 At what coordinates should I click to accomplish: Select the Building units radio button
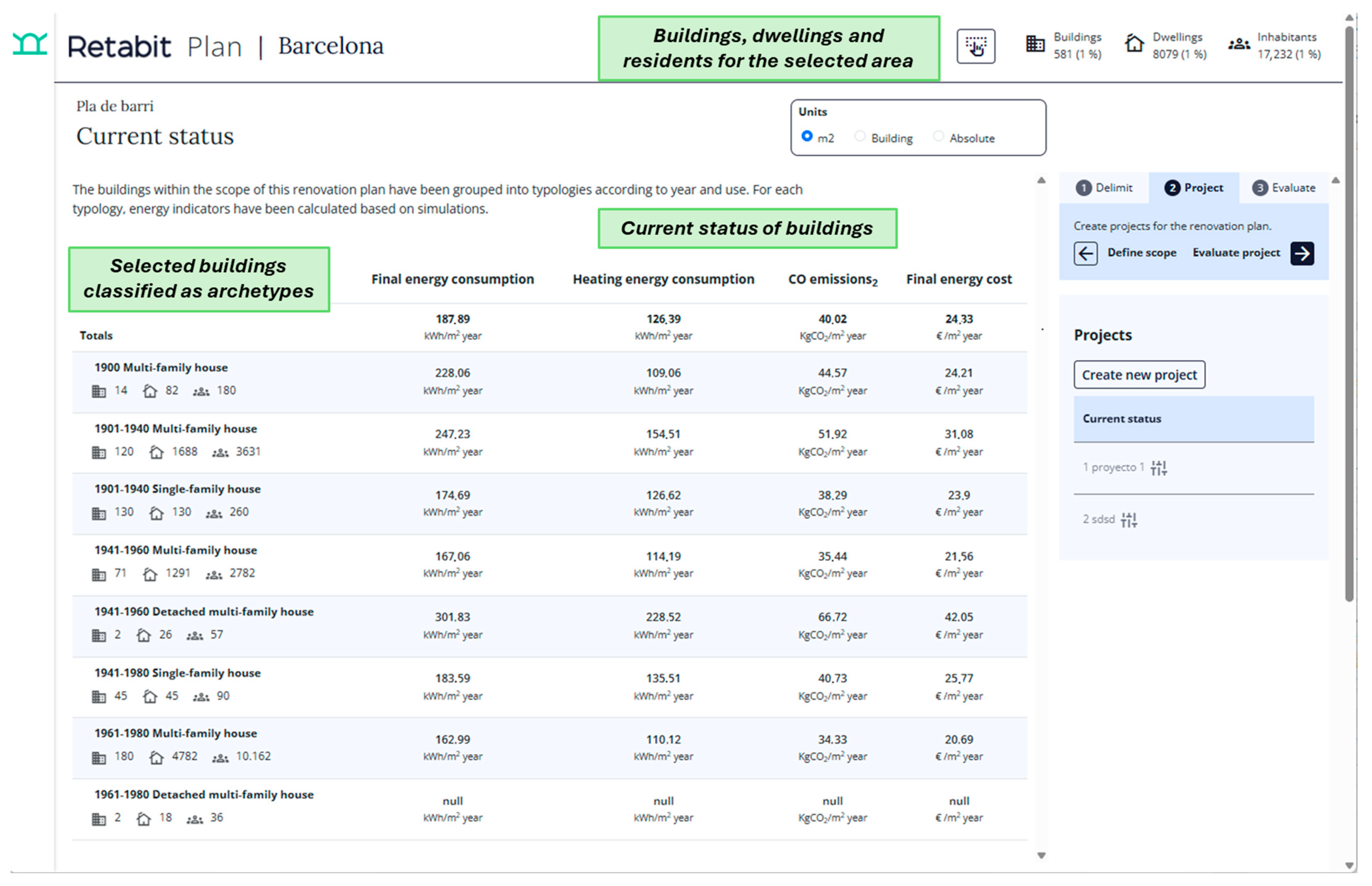[x=860, y=136]
